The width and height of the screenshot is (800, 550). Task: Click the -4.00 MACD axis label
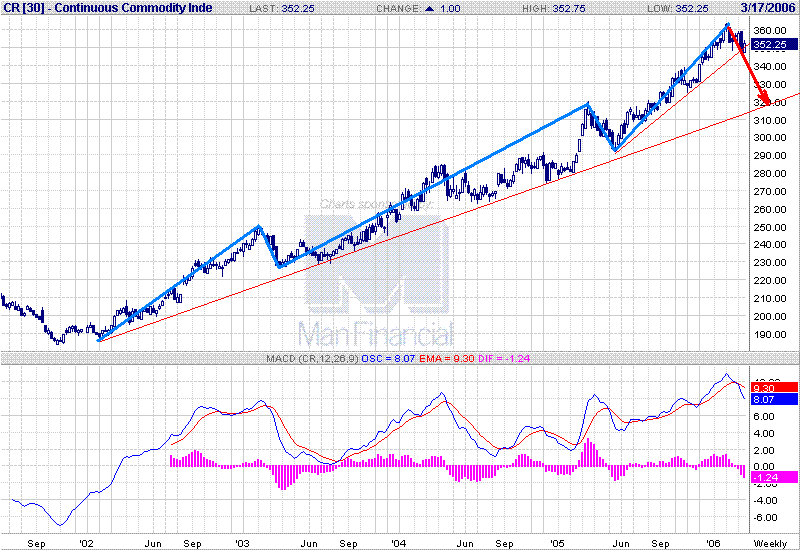(765, 501)
